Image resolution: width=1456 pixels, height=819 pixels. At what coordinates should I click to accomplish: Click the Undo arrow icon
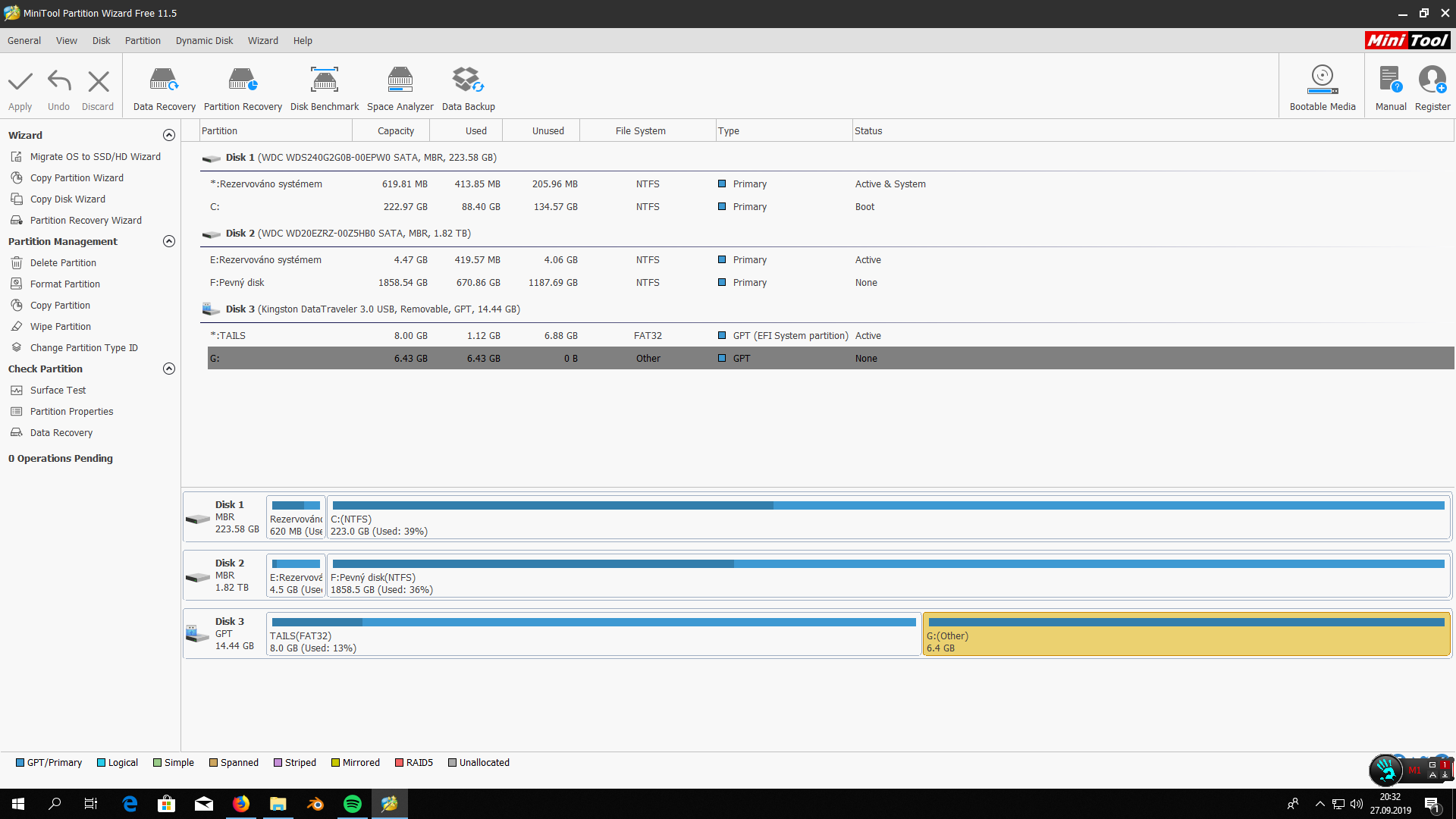pyautogui.click(x=58, y=82)
